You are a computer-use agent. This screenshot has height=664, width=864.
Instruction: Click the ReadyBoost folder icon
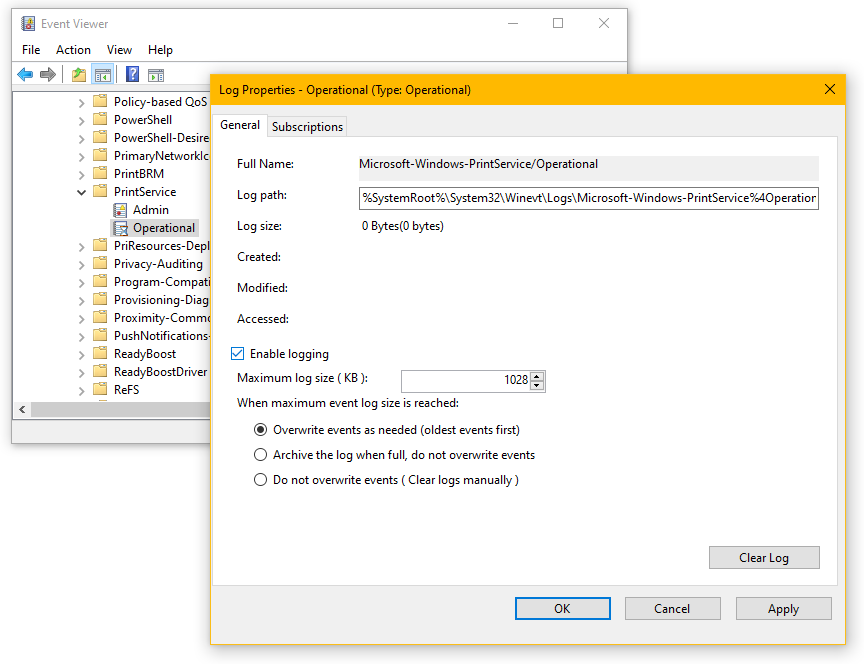(x=100, y=353)
